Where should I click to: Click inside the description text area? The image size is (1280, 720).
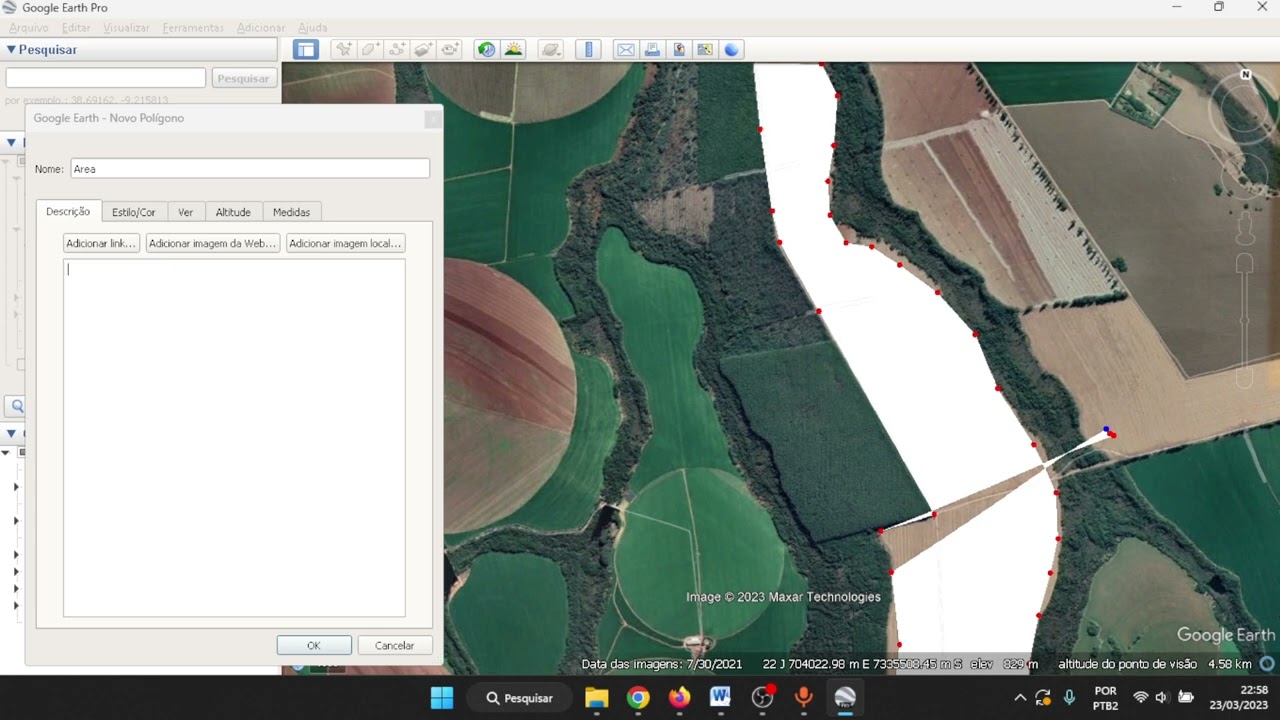234,438
